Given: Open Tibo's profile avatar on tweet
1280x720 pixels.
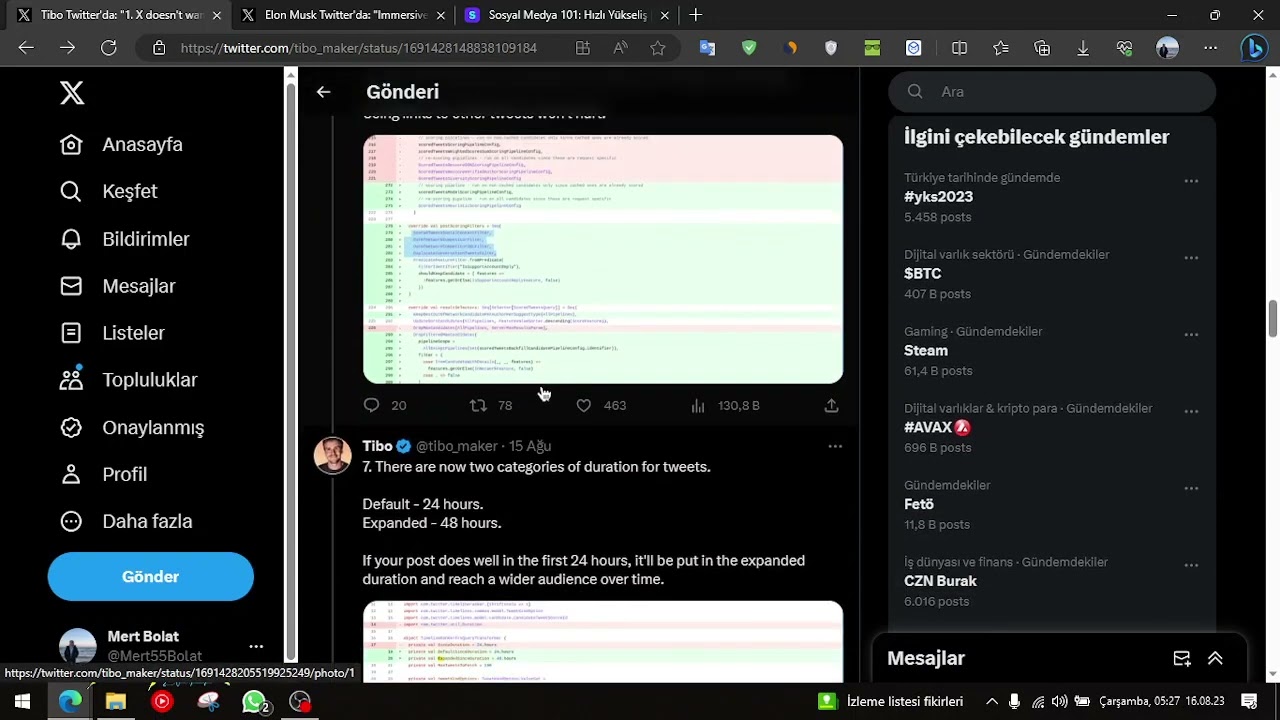Looking at the screenshot, I should click(x=333, y=455).
